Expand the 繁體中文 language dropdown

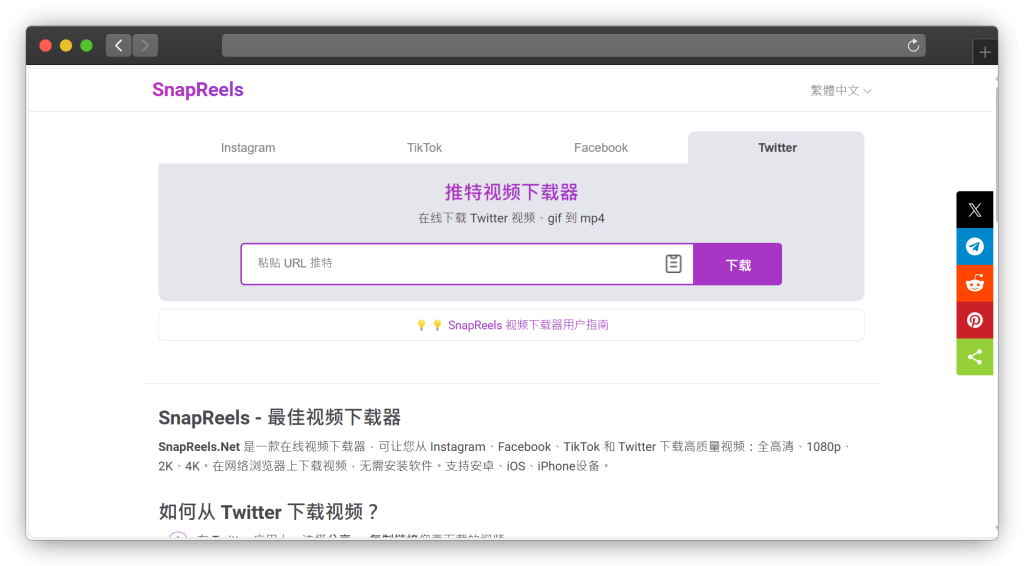(x=840, y=90)
